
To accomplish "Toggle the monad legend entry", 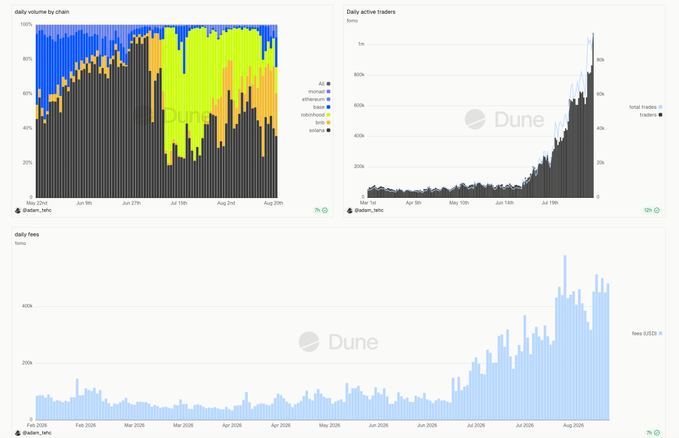I will (319, 91).
